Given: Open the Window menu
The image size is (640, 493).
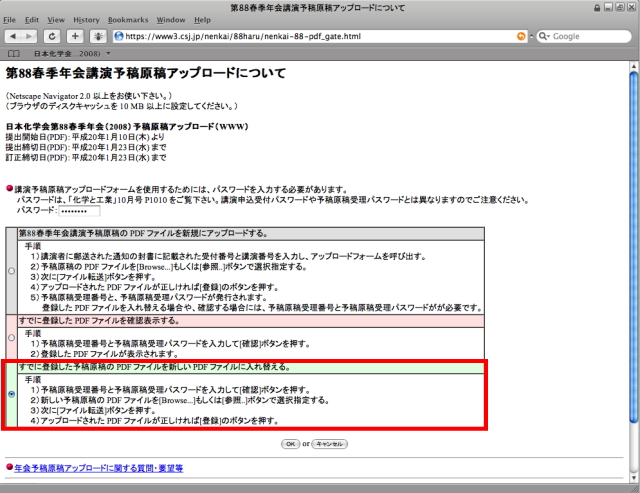Looking at the screenshot, I should (x=171, y=19).
